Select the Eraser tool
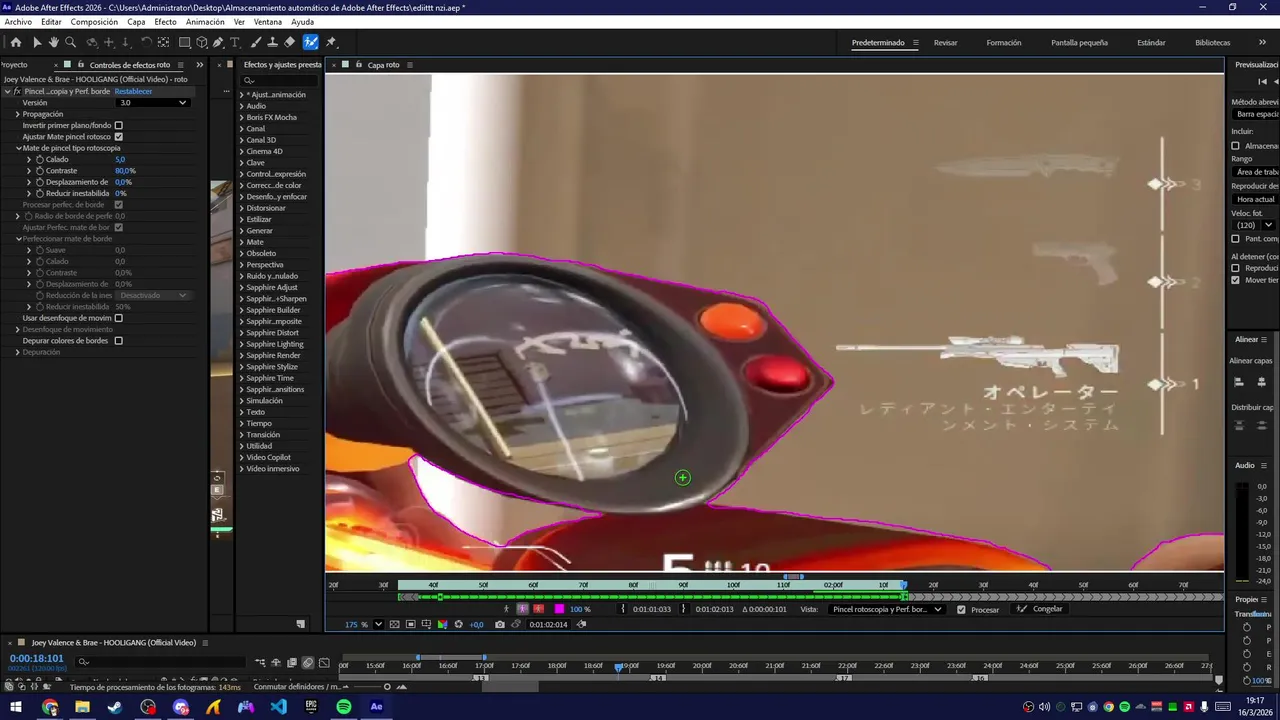This screenshot has width=1280, height=720. pos(289,42)
